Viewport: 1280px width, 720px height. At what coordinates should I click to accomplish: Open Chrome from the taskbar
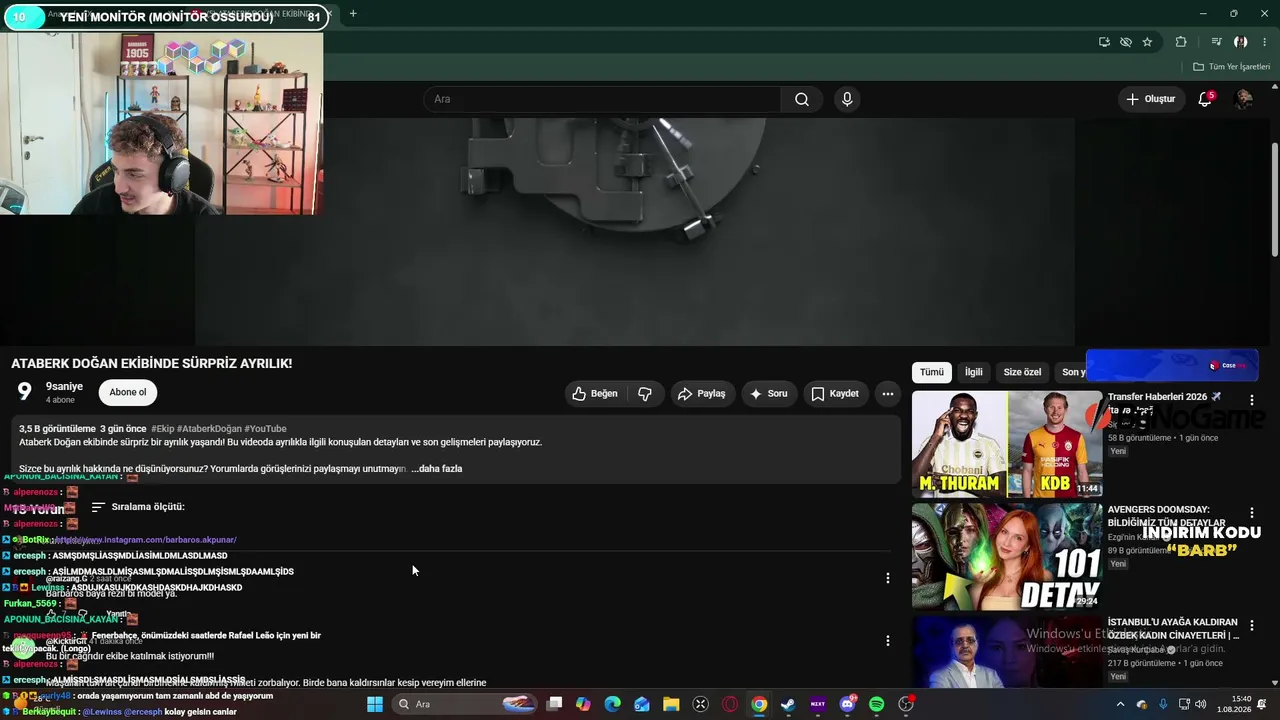tap(759, 704)
